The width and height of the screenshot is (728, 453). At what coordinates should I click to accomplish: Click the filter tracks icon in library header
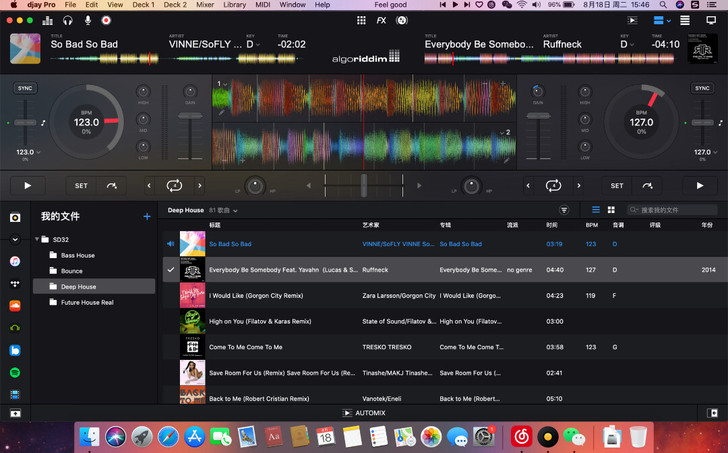564,210
